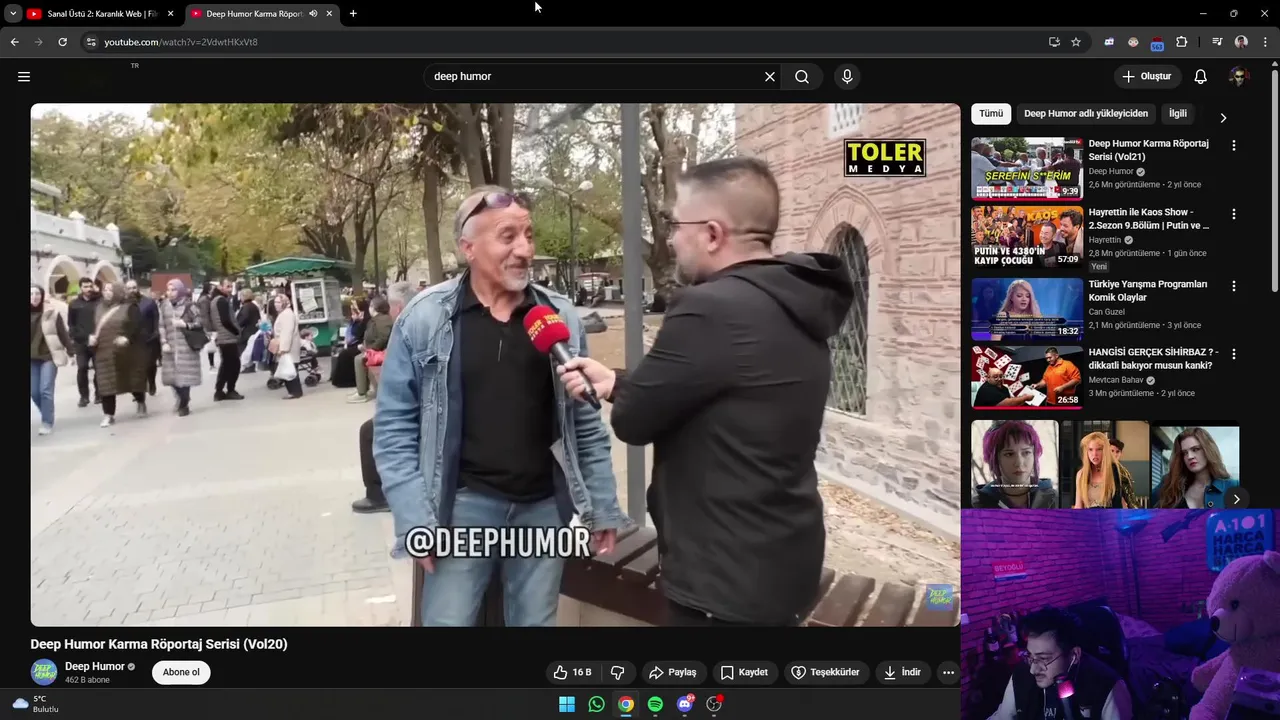The image size is (1280, 720).
Task: Reload the page with the refresh icon
Action: pos(62,42)
